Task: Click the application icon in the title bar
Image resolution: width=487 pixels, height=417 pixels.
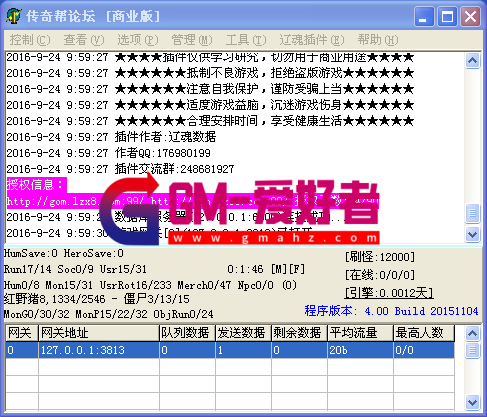Action: [x=13, y=16]
